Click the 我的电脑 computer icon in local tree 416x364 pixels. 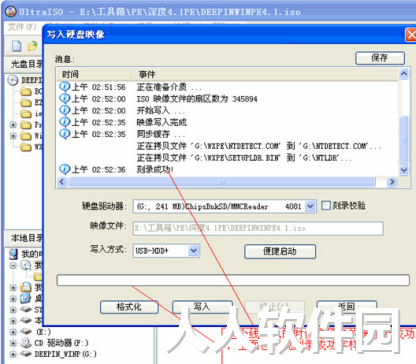point(13,254)
